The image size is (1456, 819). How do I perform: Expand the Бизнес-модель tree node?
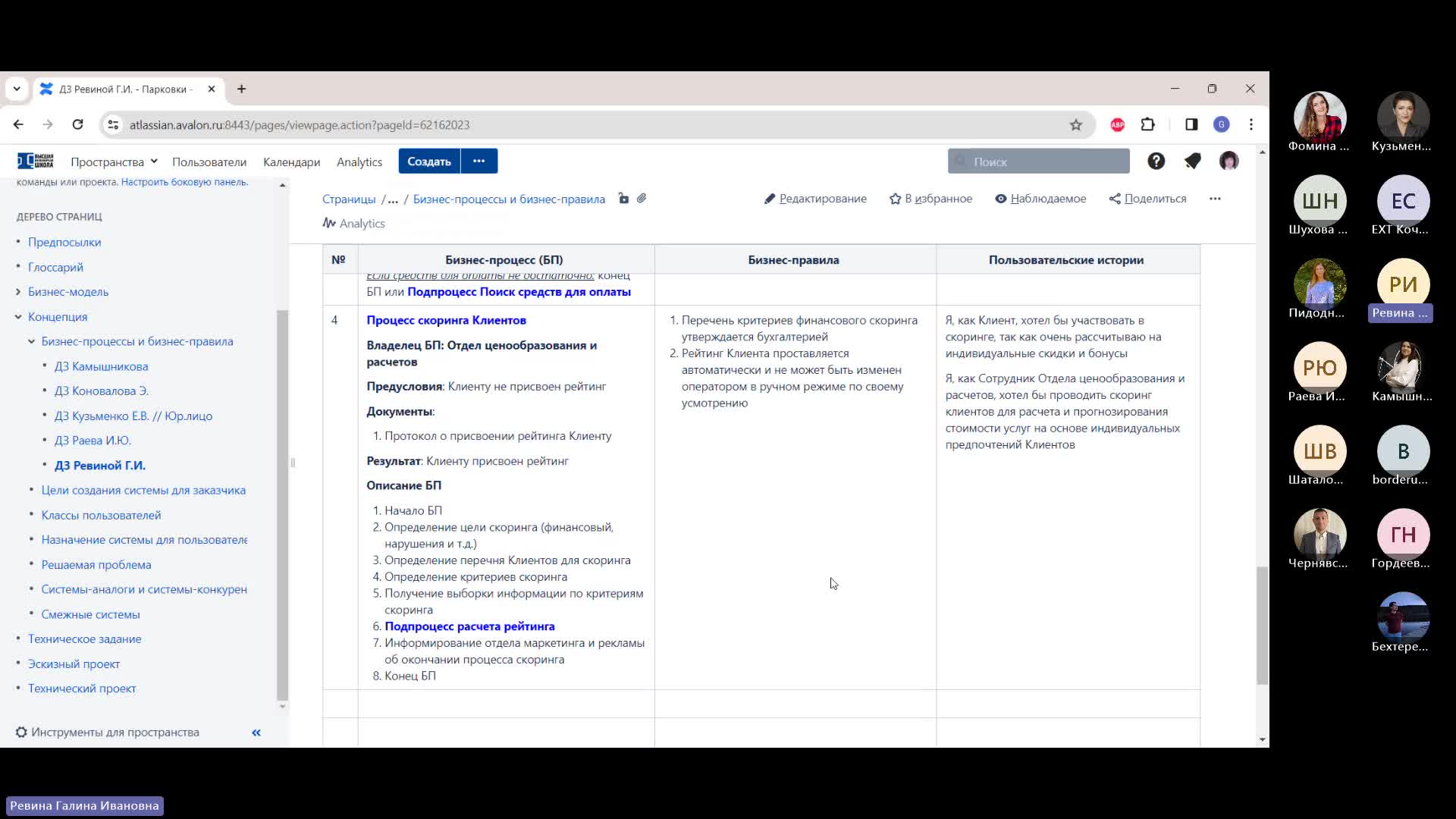coord(18,292)
